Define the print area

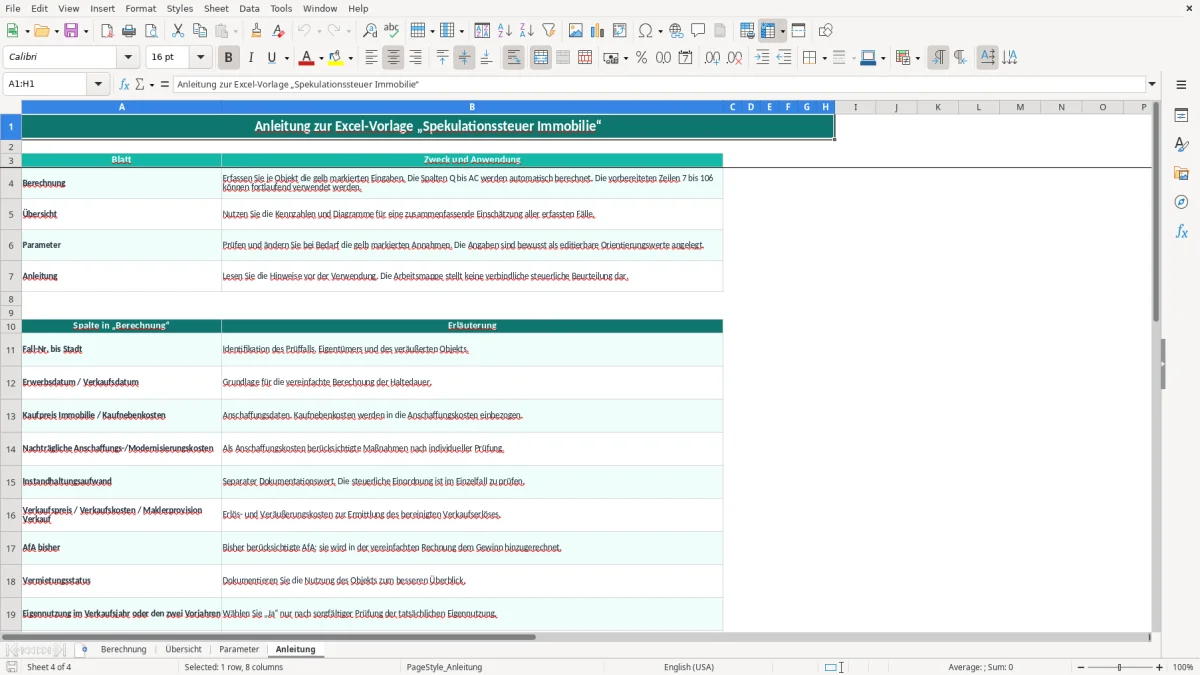747,31
